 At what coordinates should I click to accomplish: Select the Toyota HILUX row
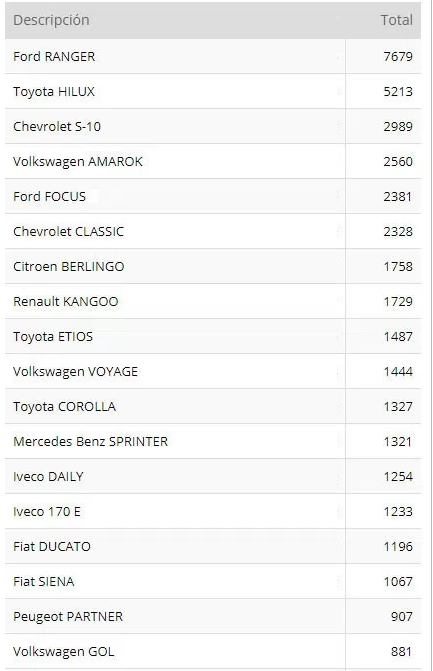[213, 91]
